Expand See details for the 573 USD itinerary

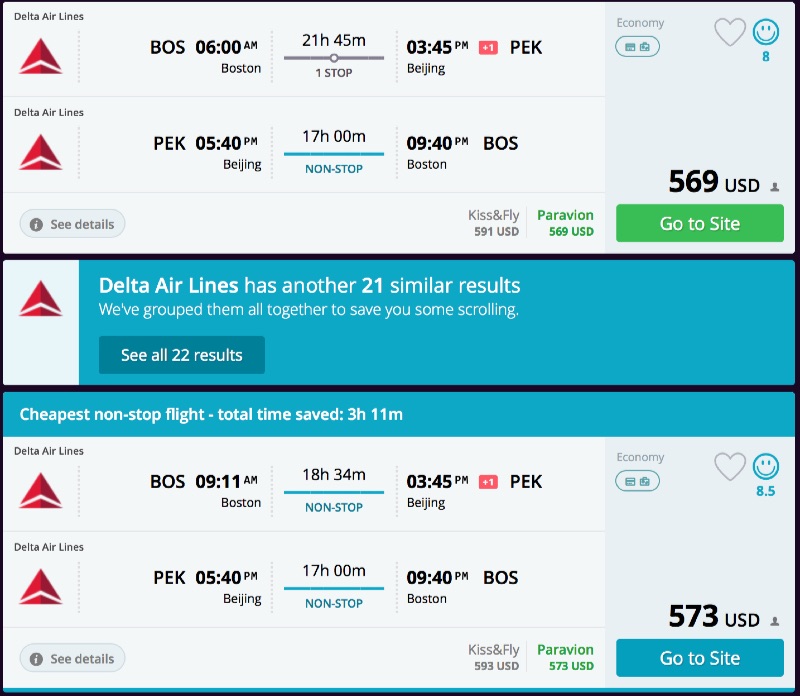coord(72,658)
